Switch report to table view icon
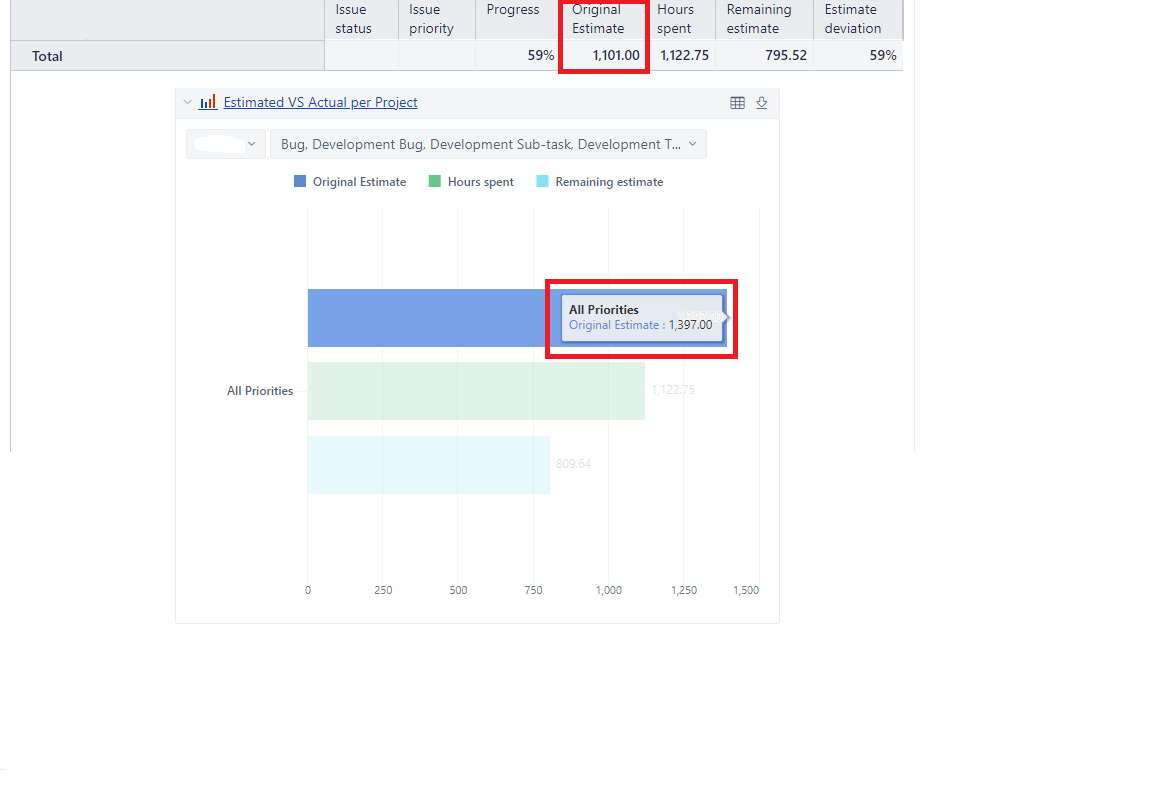 738,103
